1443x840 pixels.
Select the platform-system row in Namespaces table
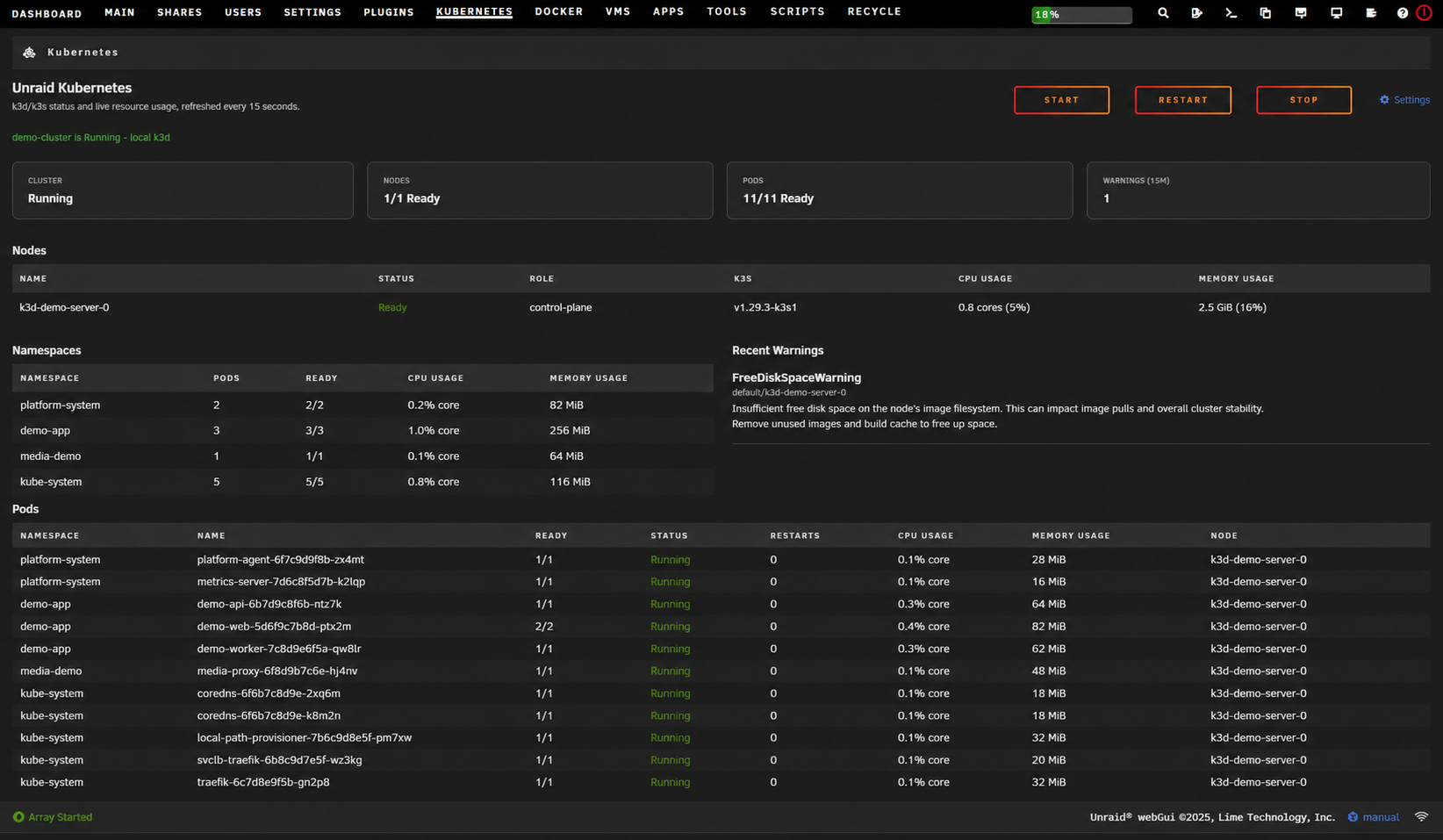coord(363,406)
